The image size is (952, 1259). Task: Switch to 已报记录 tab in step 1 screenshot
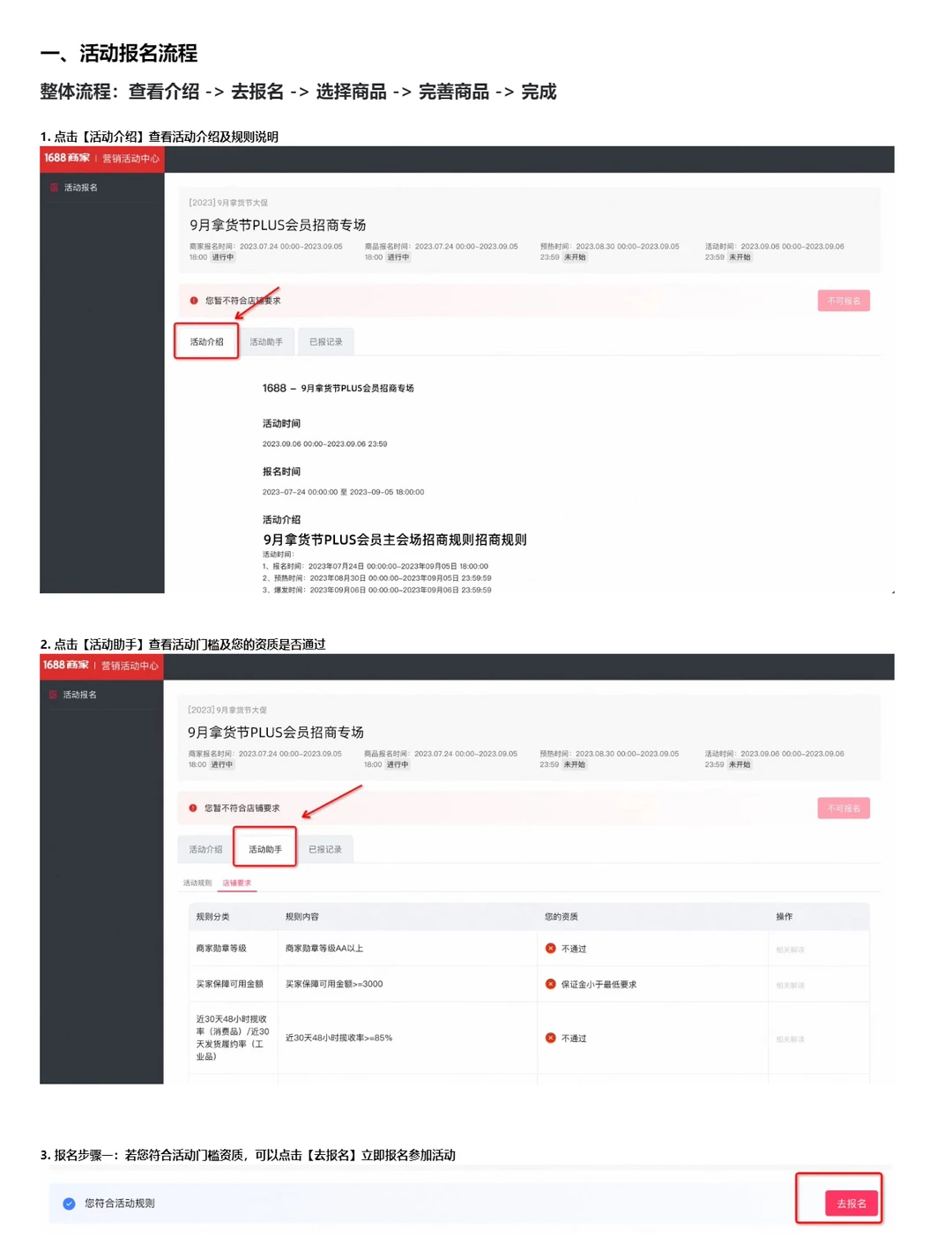(x=326, y=342)
